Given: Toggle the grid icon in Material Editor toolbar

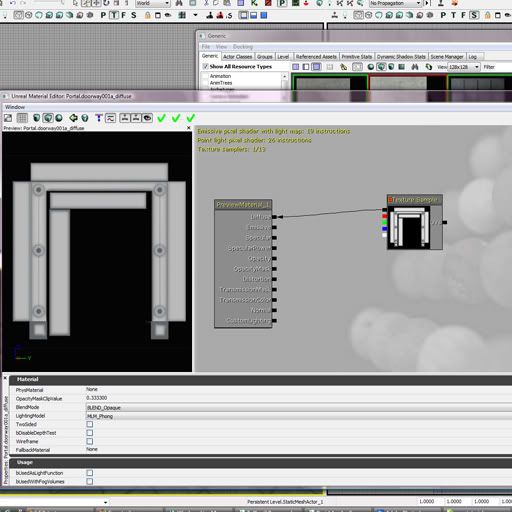Looking at the screenshot, I should pyautogui.click(x=22, y=118).
